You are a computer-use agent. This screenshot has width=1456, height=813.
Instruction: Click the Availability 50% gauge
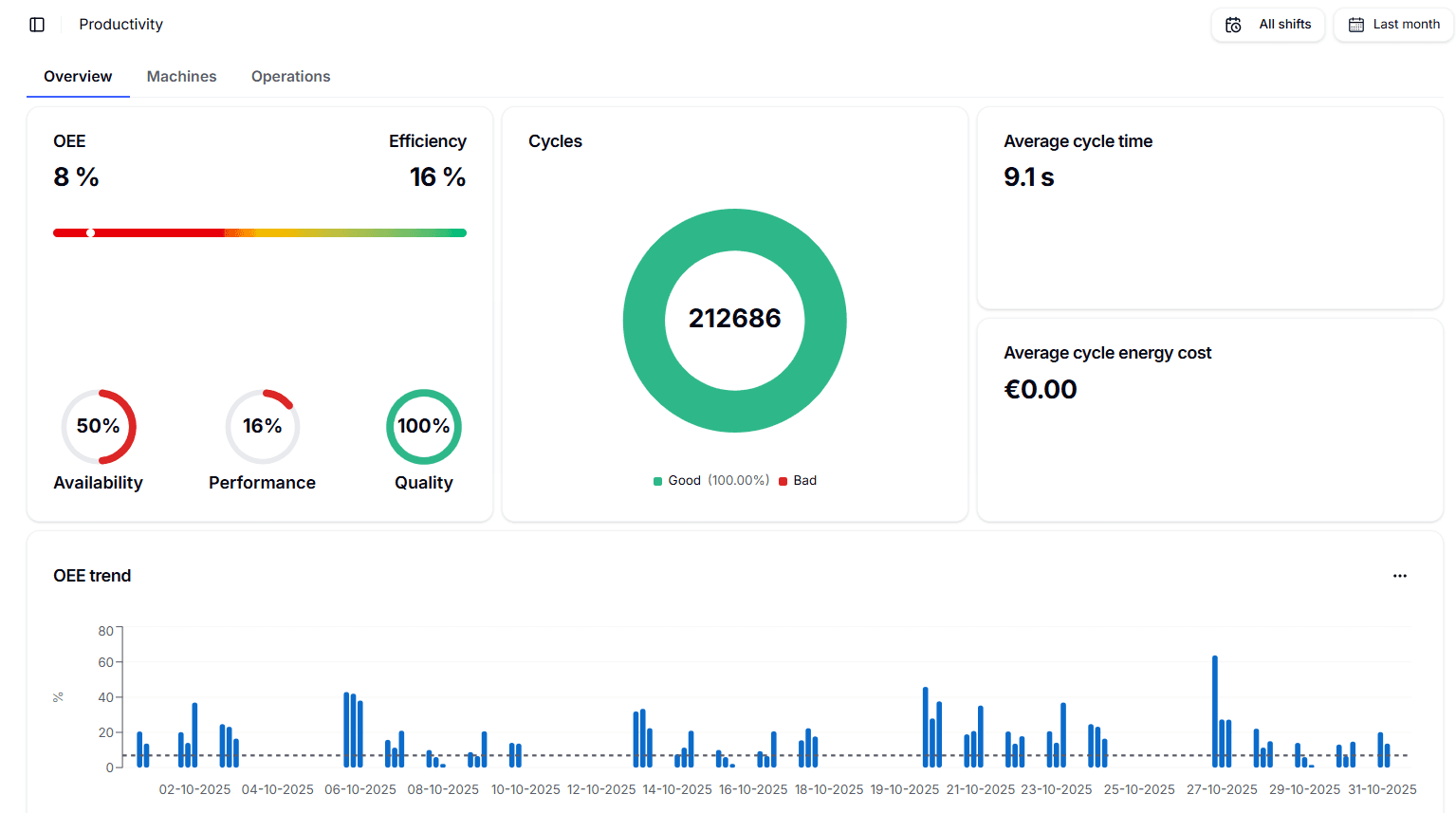[99, 427]
